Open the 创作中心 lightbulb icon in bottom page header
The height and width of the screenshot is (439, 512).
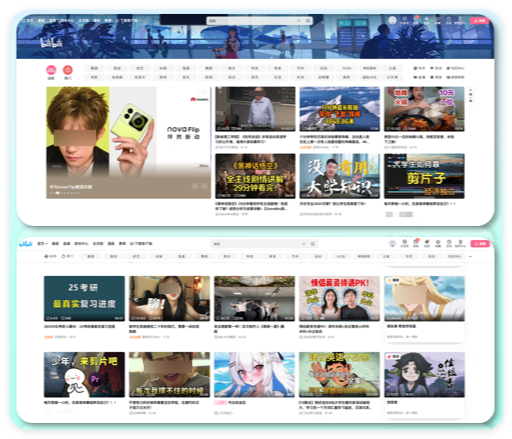click(x=460, y=243)
